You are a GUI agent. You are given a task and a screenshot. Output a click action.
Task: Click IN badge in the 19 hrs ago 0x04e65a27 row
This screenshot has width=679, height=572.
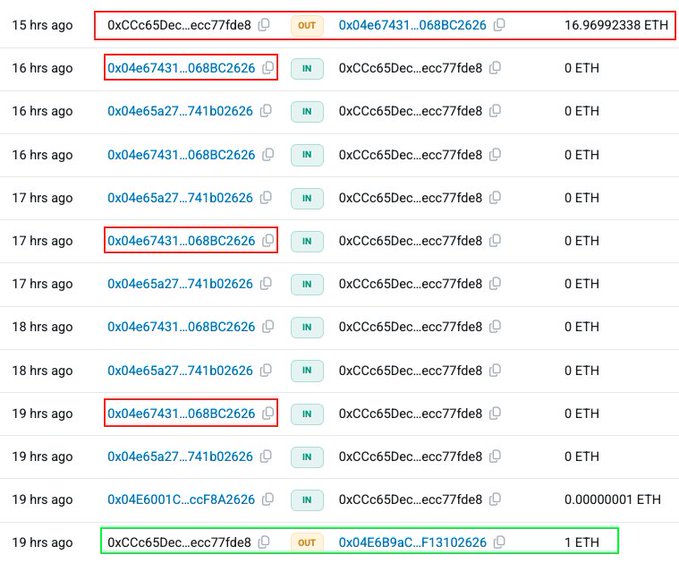point(307,456)
